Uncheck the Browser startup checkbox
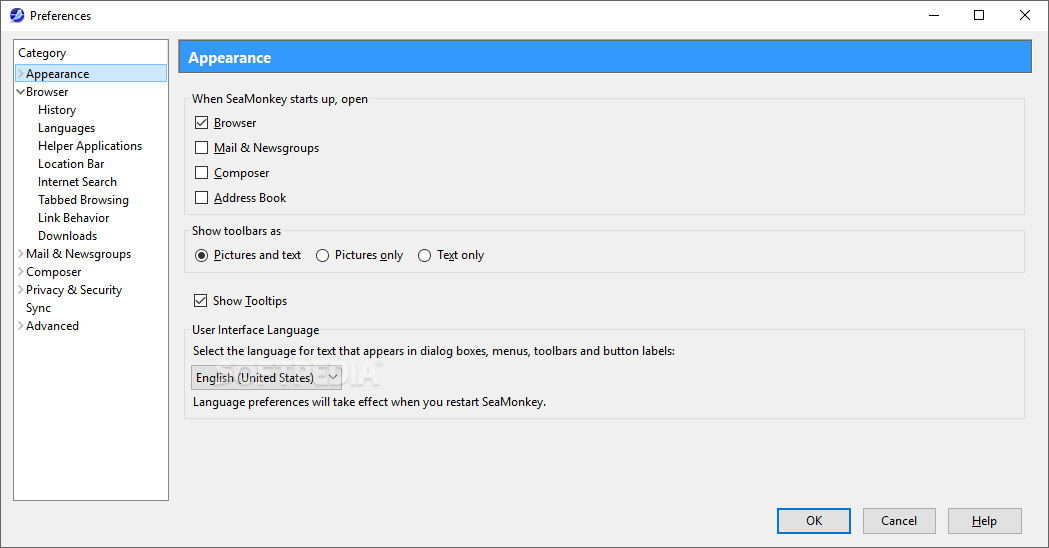Image resolution: width=1049 pixels, height=548 pixels. click(x=201, y=122)
